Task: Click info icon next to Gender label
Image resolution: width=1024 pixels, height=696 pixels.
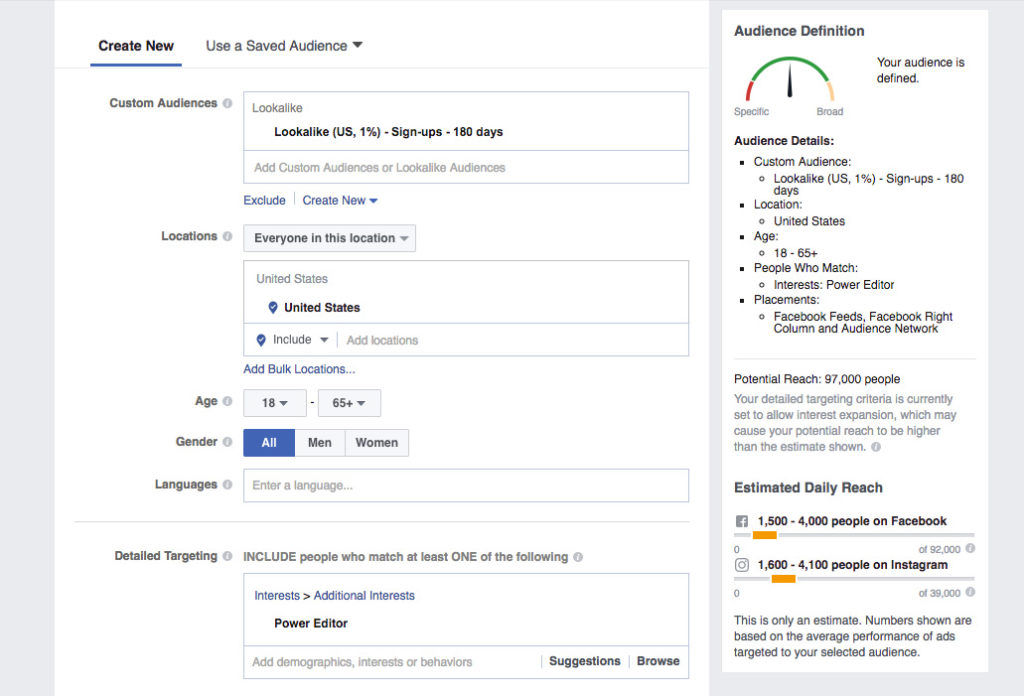Action: click(x=227, y=442)
